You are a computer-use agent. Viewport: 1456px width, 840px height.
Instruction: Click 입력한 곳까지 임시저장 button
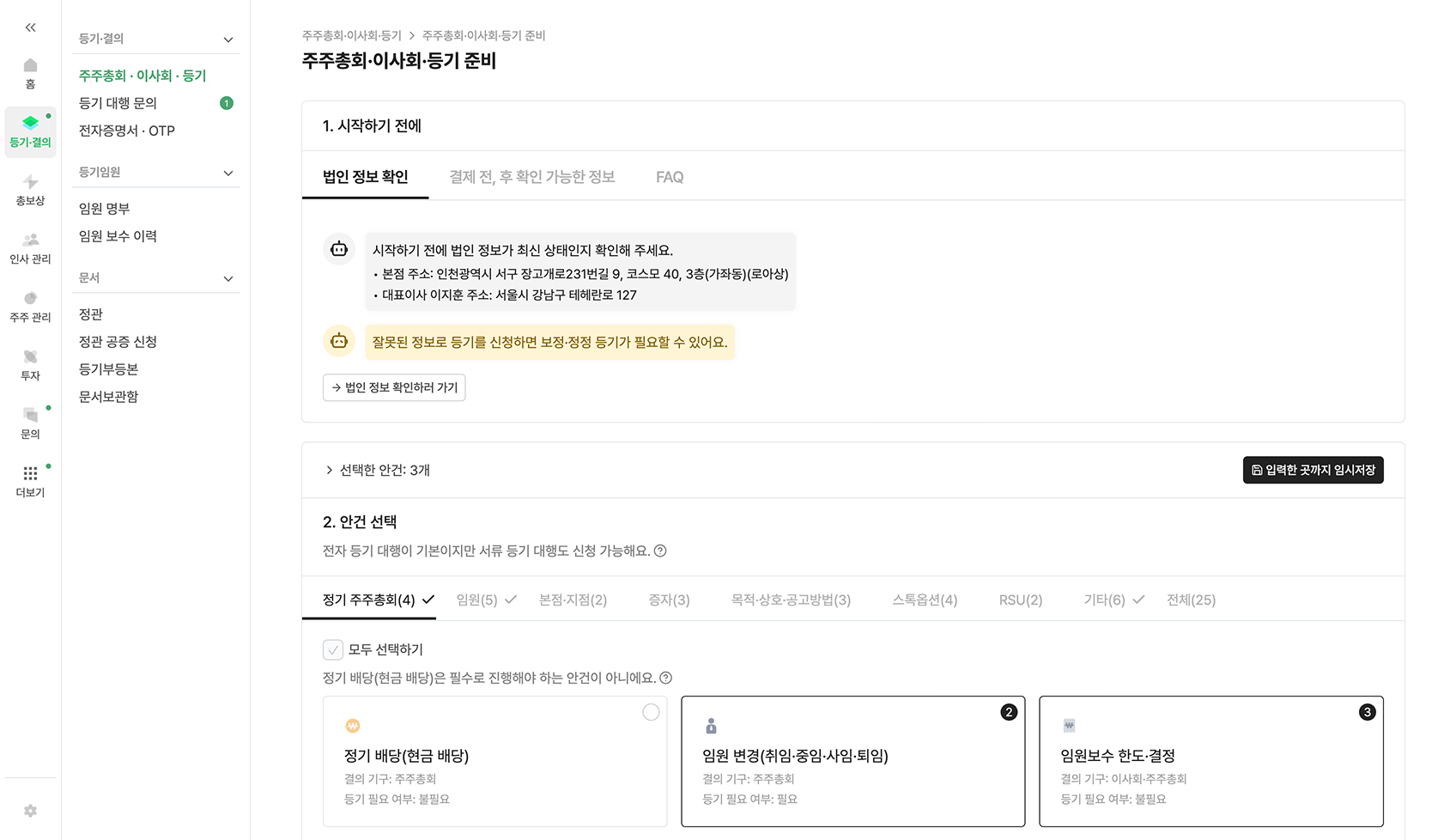point(1313,470)
